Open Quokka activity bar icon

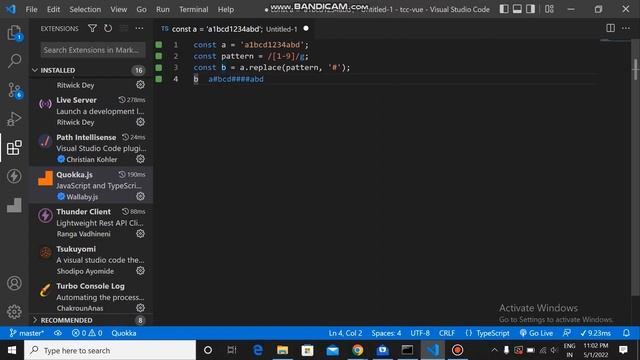point(14,205)
